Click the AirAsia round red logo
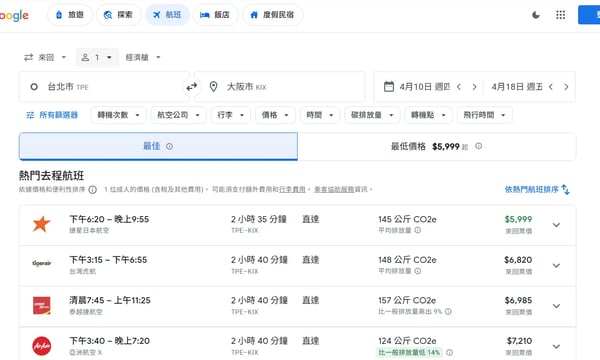This screenshot has width=600, height=360. 41,346
